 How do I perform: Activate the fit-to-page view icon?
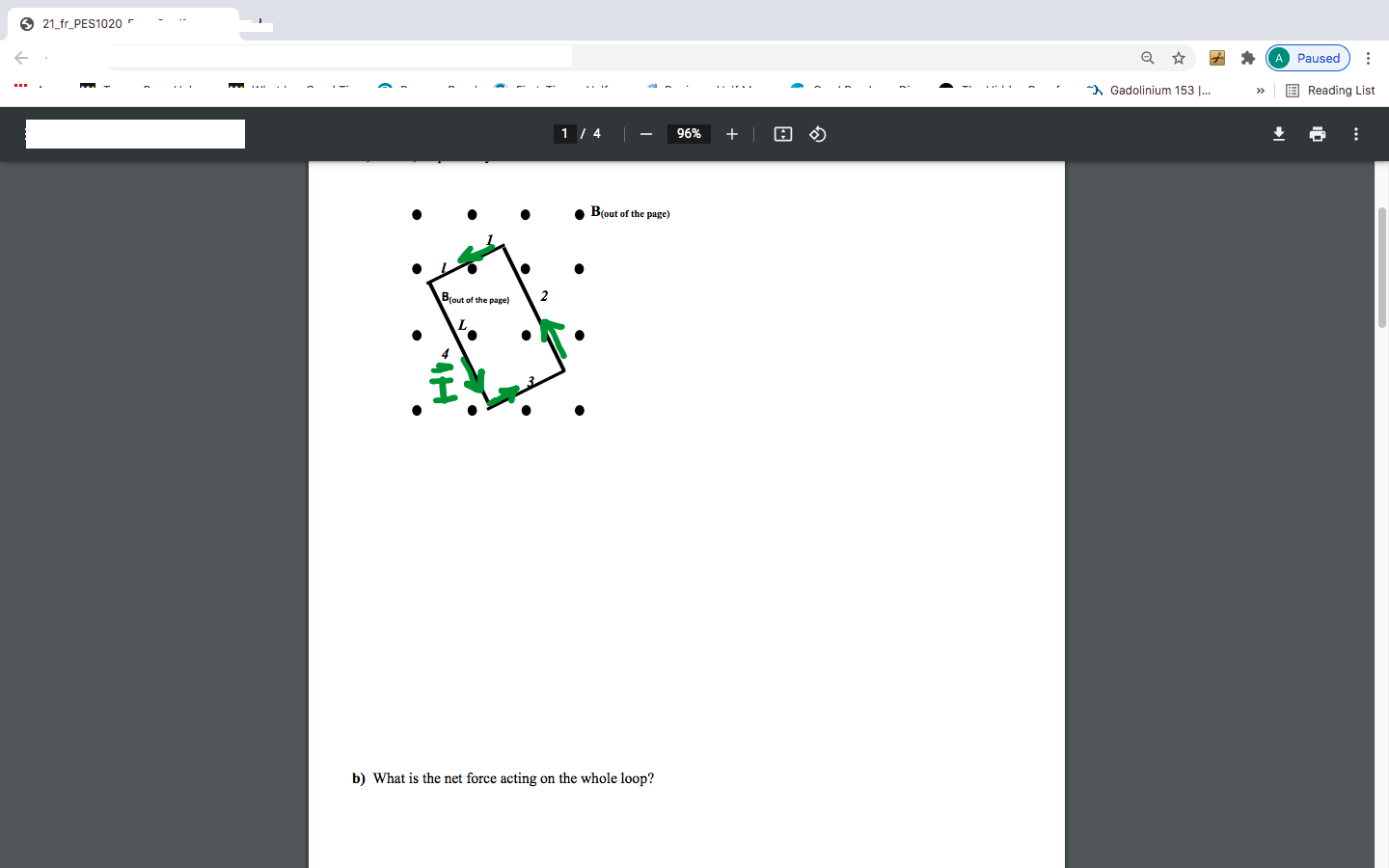pyautogui.click(x=782, y=134)
